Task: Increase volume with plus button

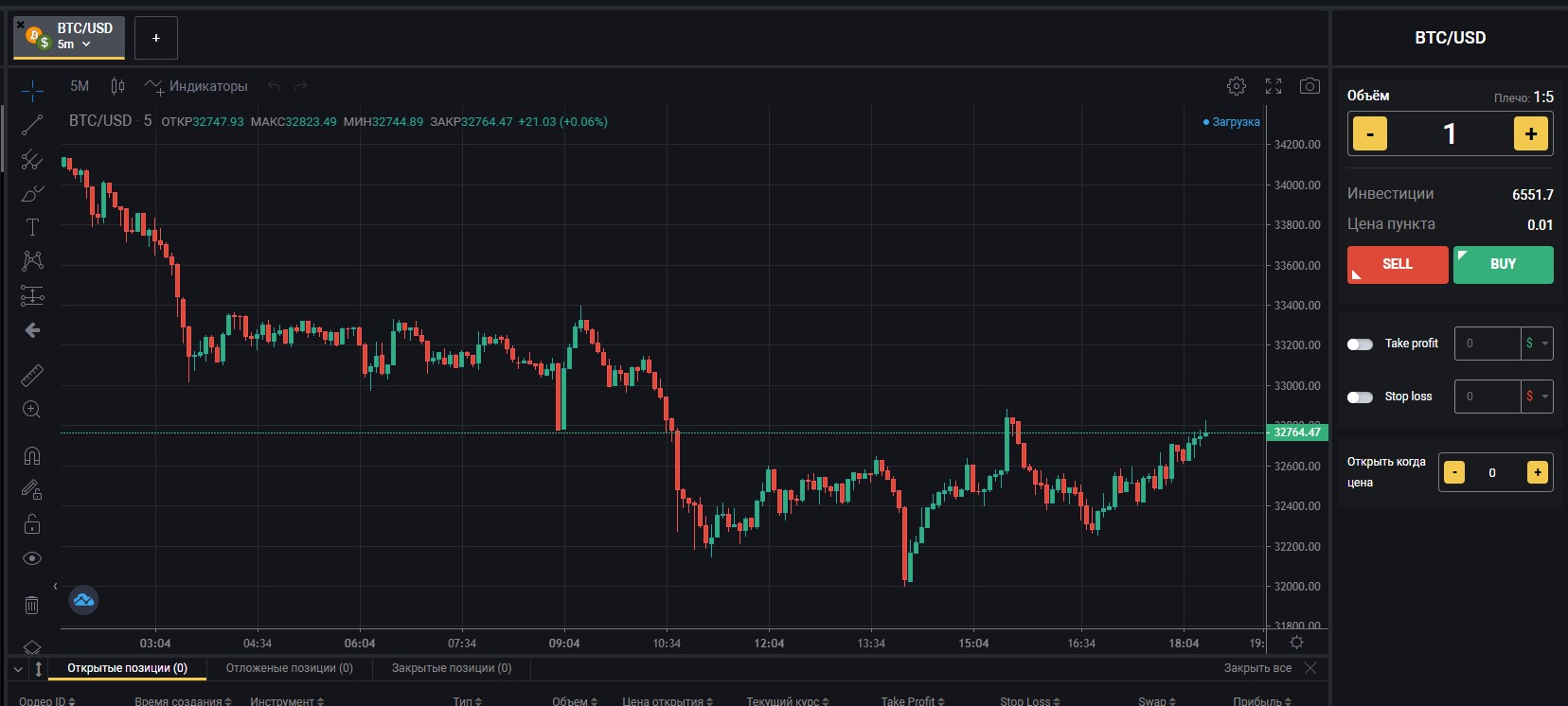Action: pyautogui.click(x=1531, y=134)
